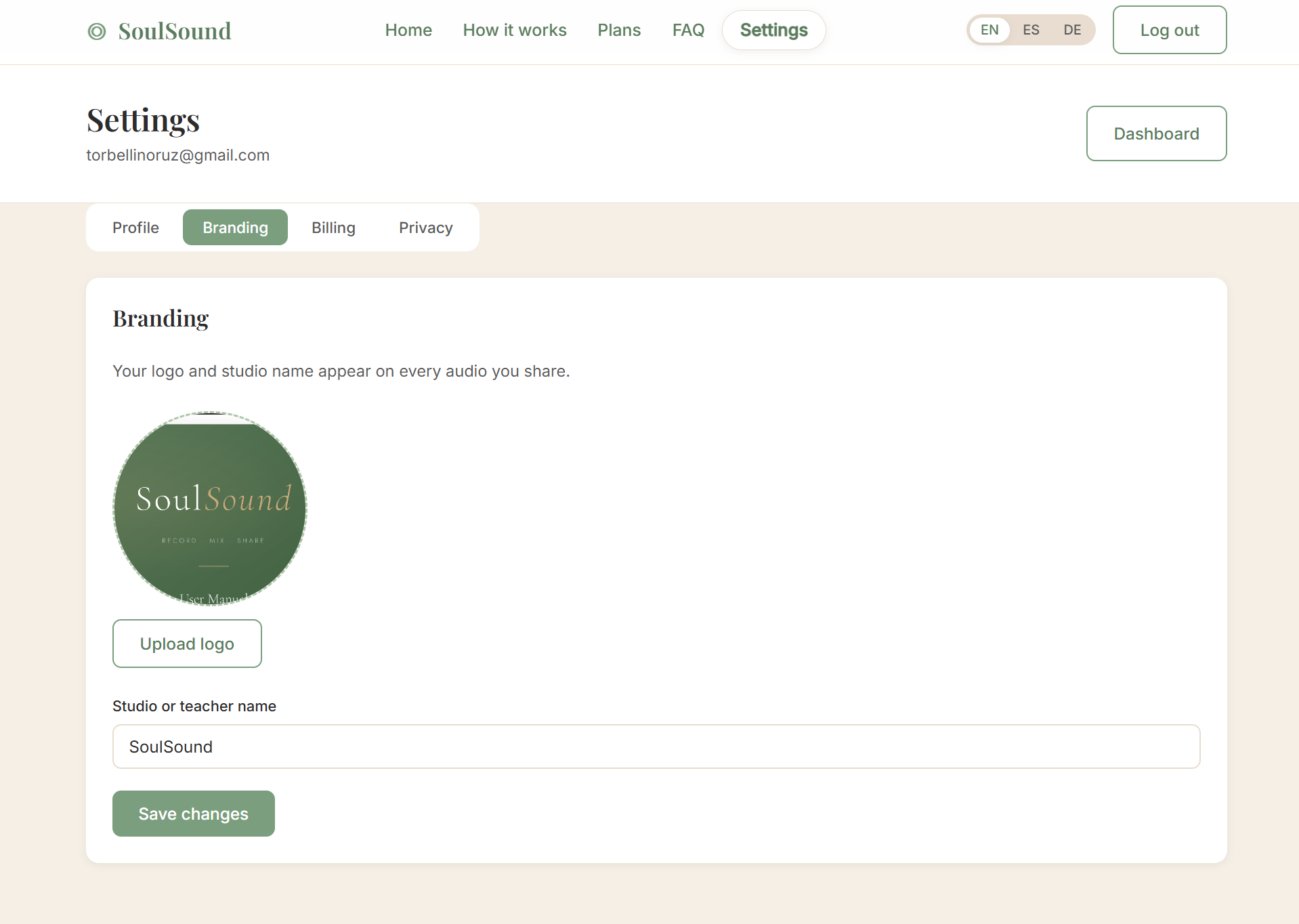Click the SoulSound logo icon in header
1299x924 pixels.
97,31
